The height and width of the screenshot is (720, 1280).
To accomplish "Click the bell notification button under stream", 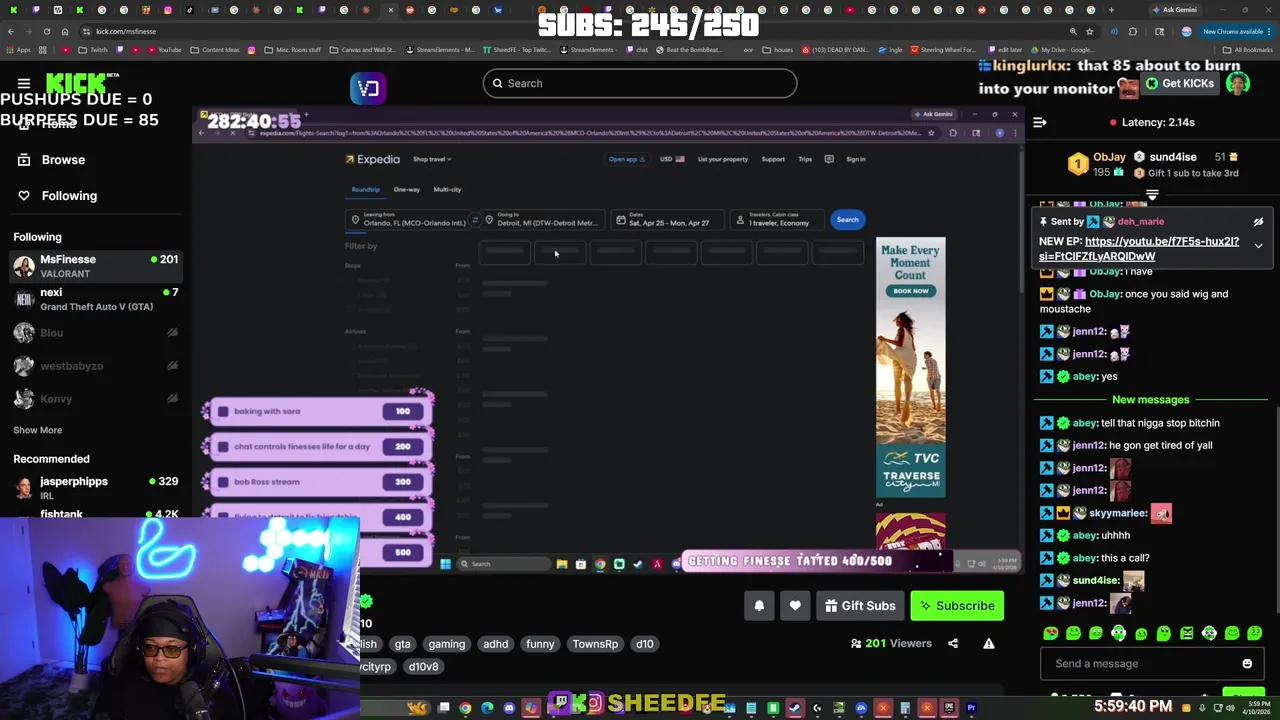I will (x=759, y=606).
